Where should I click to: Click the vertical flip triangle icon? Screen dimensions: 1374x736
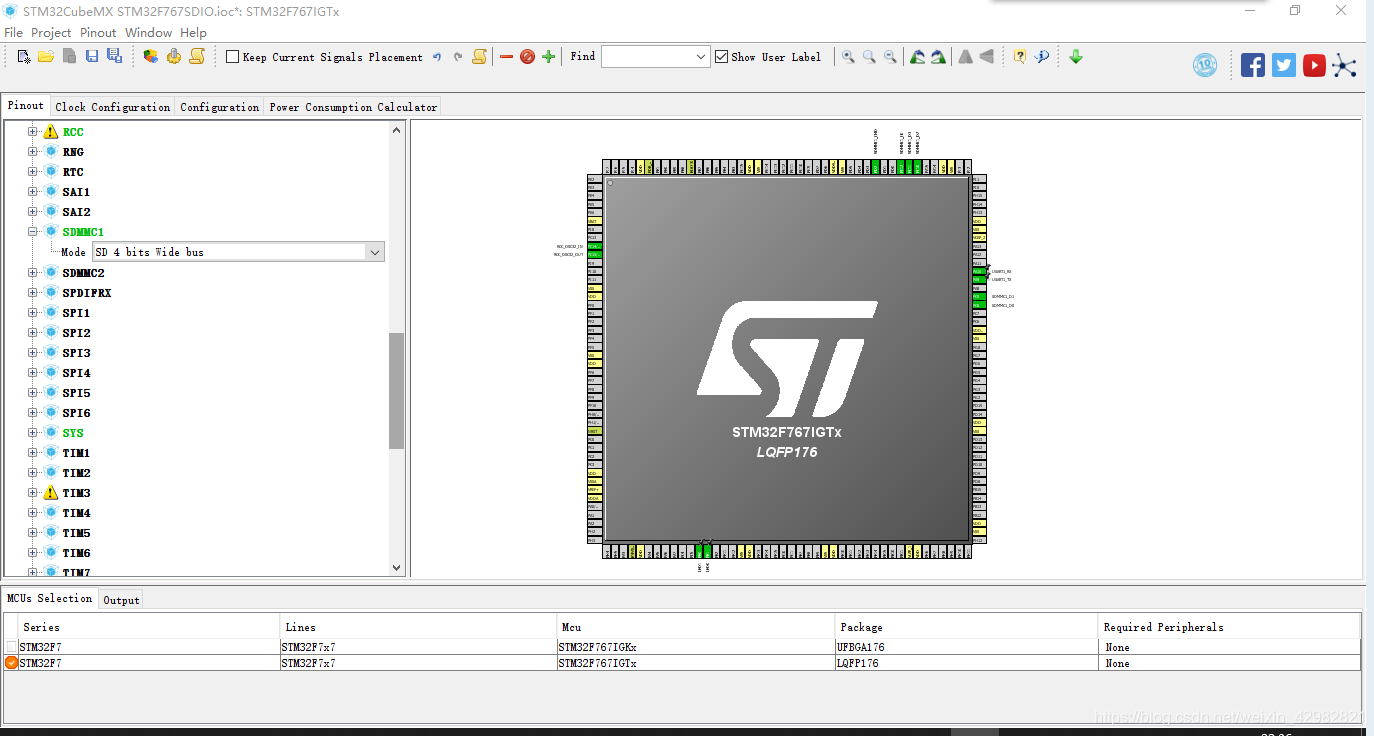pos(965,57)
